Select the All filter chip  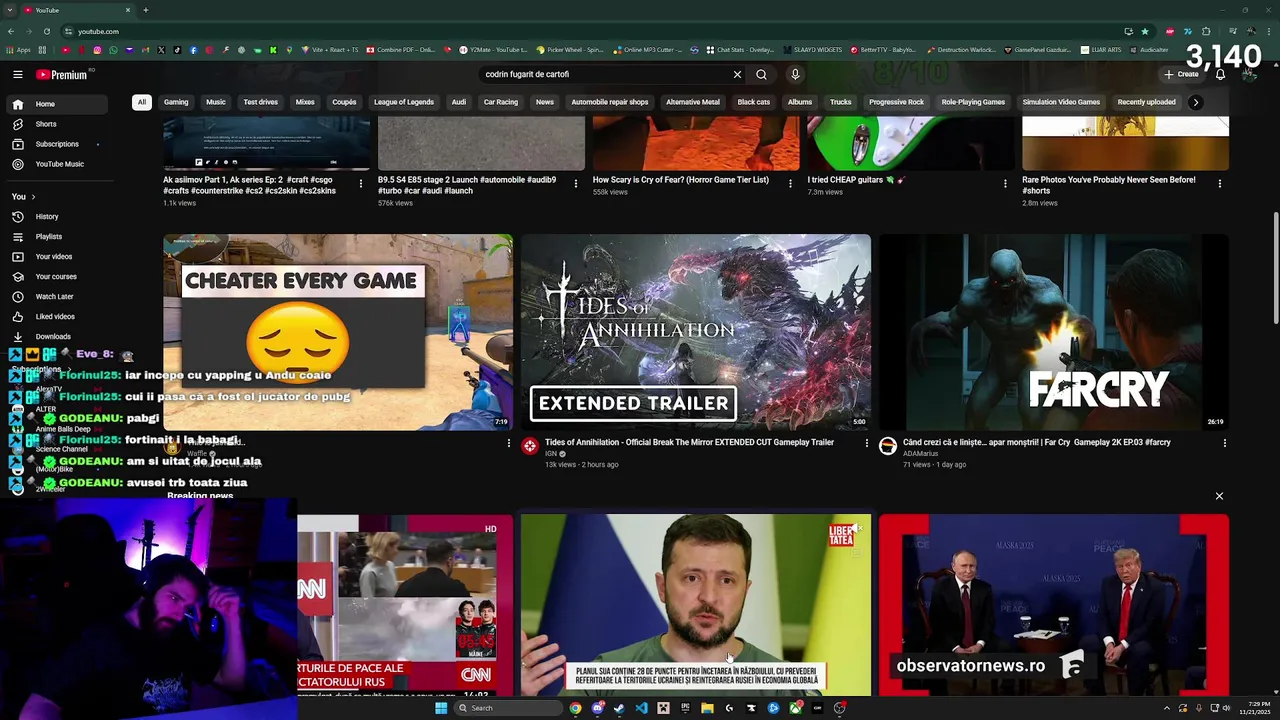(142, 102)
